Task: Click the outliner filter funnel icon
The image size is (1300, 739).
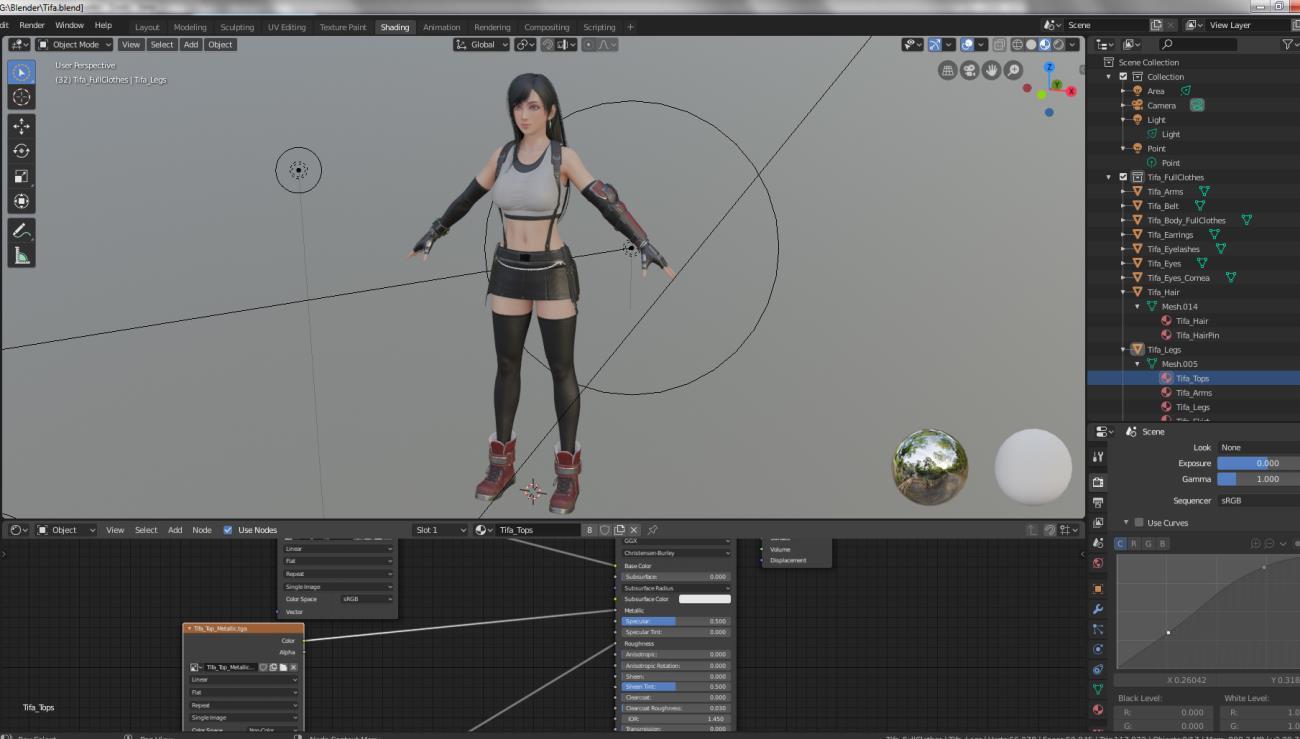Action: click(x=1288, y=44)
